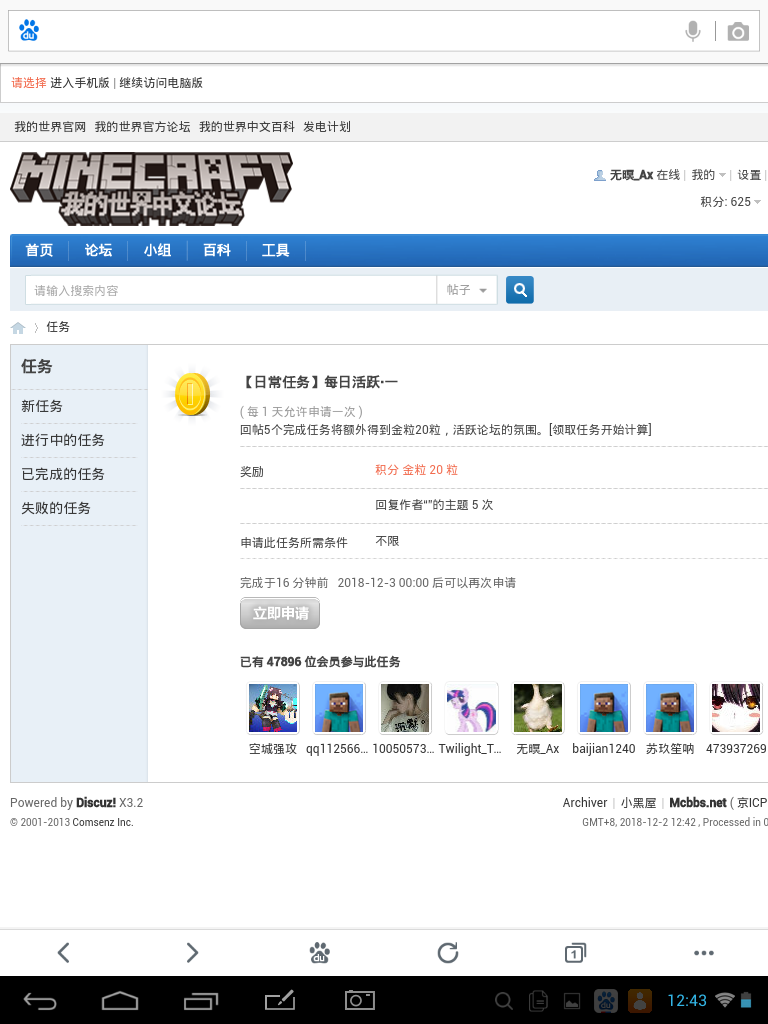Viewport: 768px width, 1024px height.
Task: Open 我的世界官网 link
Action: pyautogui.click(x=50, y=127)
